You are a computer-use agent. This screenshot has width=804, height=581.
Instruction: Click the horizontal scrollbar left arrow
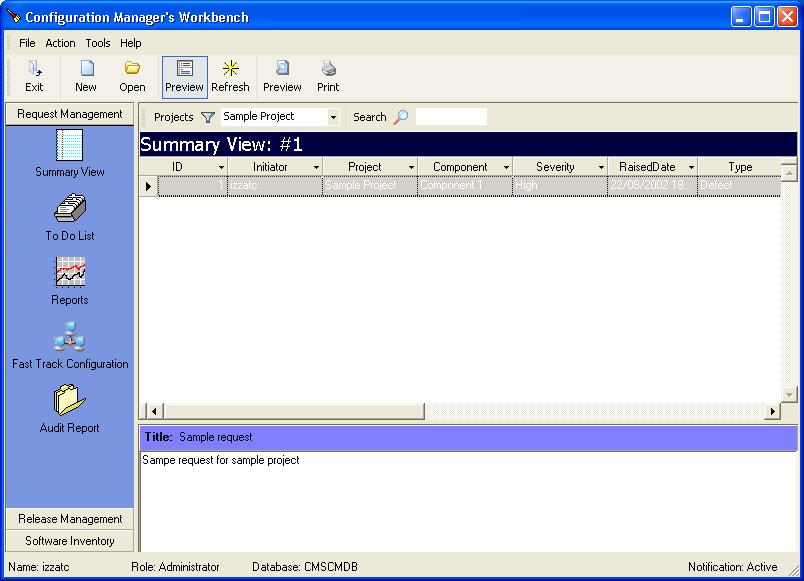[154, 411]
